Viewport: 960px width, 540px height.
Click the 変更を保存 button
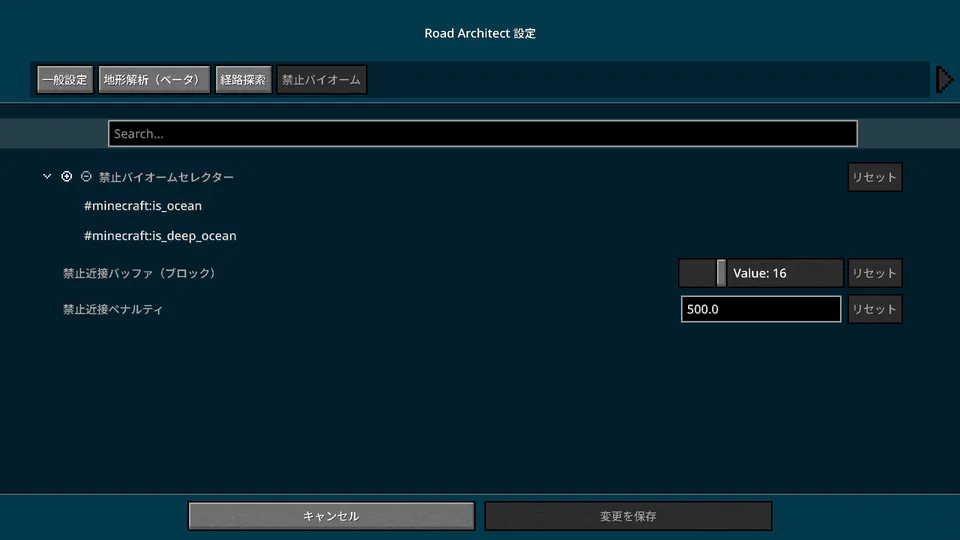(x=628, y=516)
